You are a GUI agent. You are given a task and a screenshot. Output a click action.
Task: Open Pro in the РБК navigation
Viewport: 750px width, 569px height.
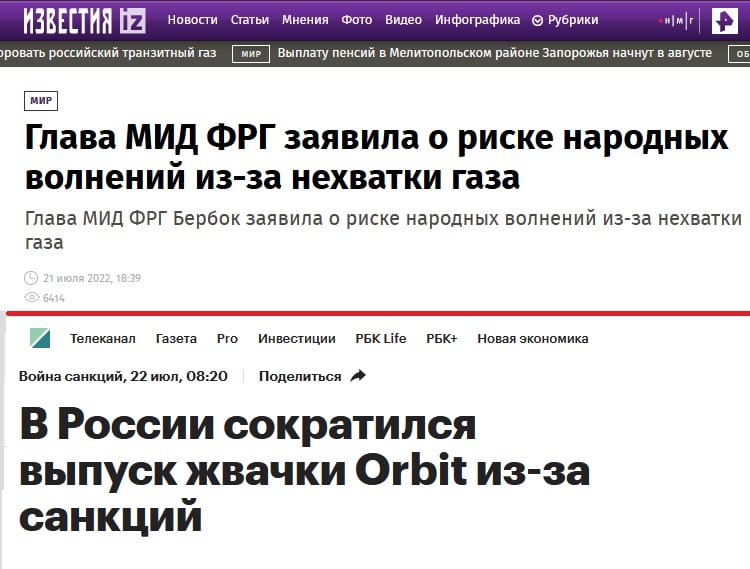227,339
